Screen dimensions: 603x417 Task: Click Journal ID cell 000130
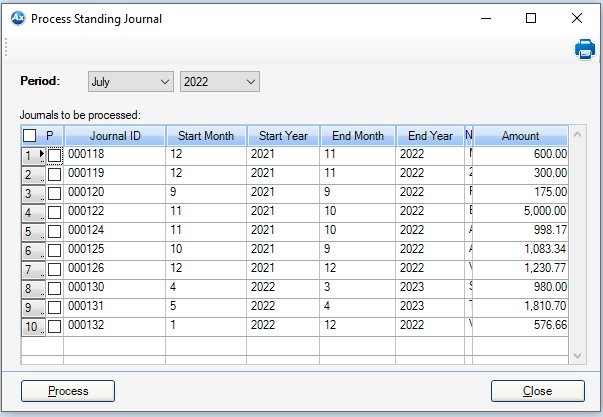coord(115,289)
